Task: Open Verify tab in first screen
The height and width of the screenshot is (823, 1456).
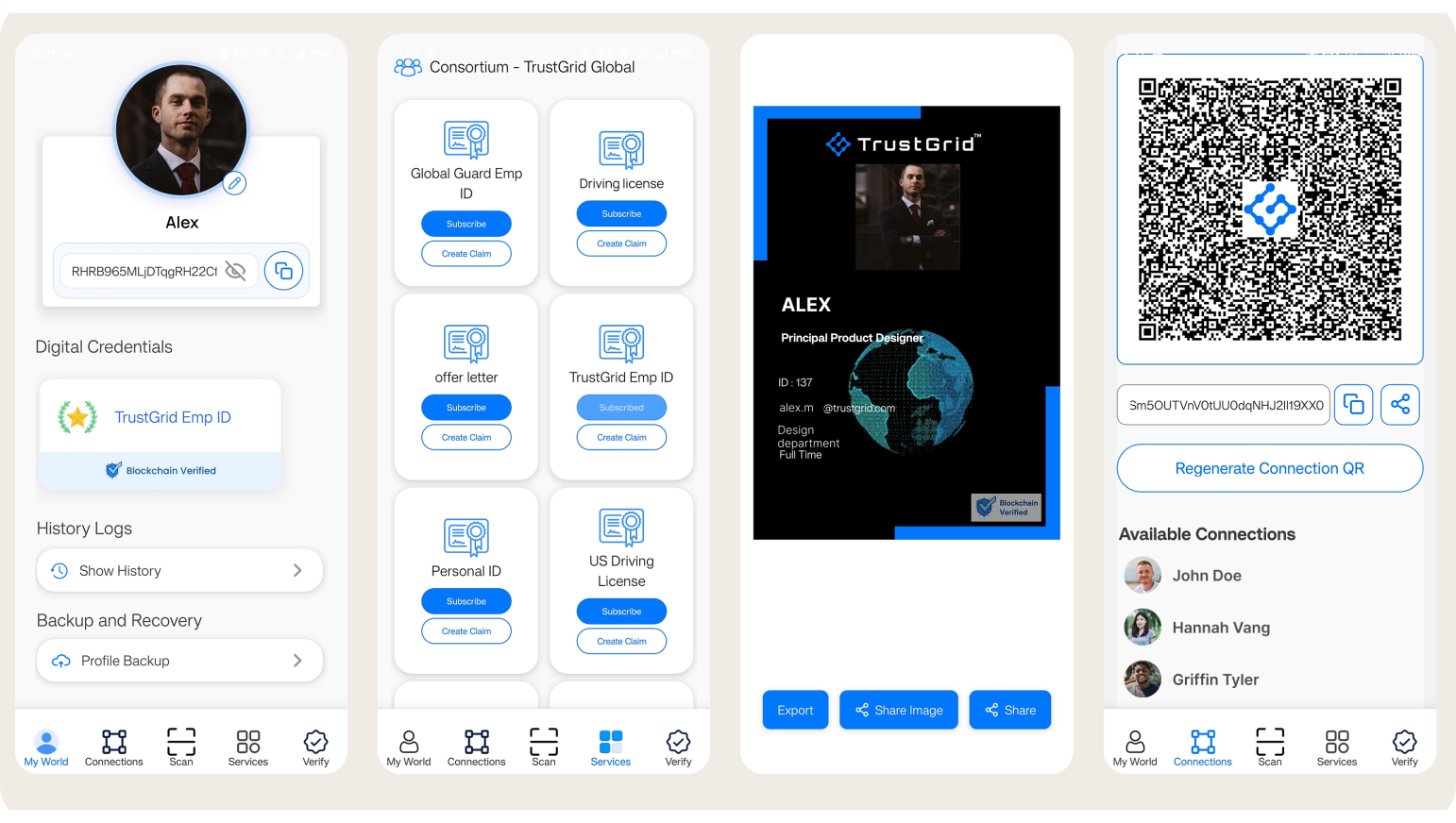Action: click(x=316, y=747)
